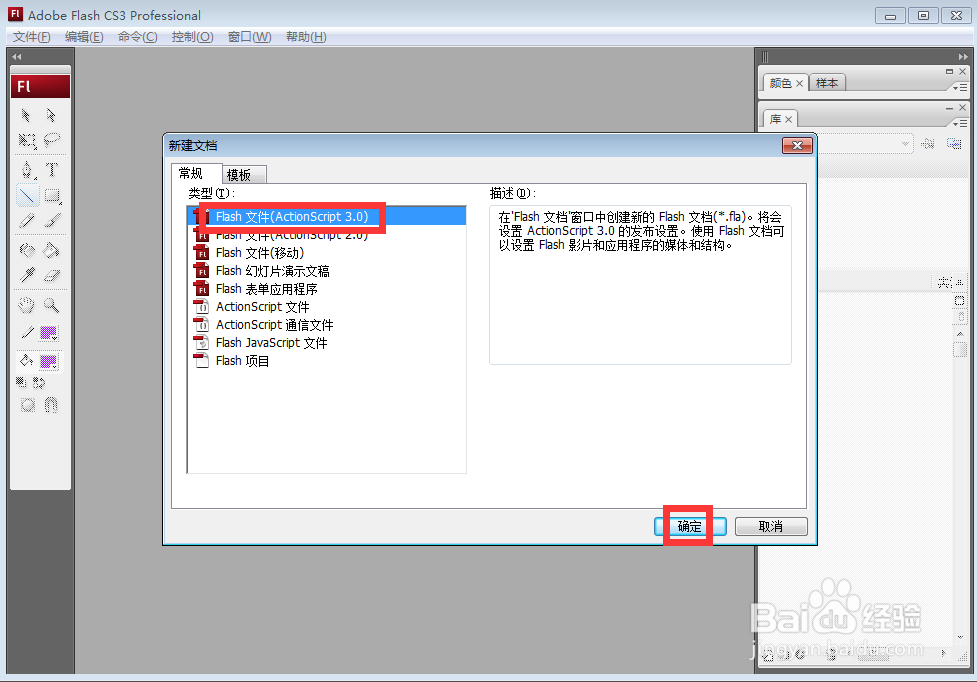
Task: Select Flash 表单应用程序
Action: [326, 289]
